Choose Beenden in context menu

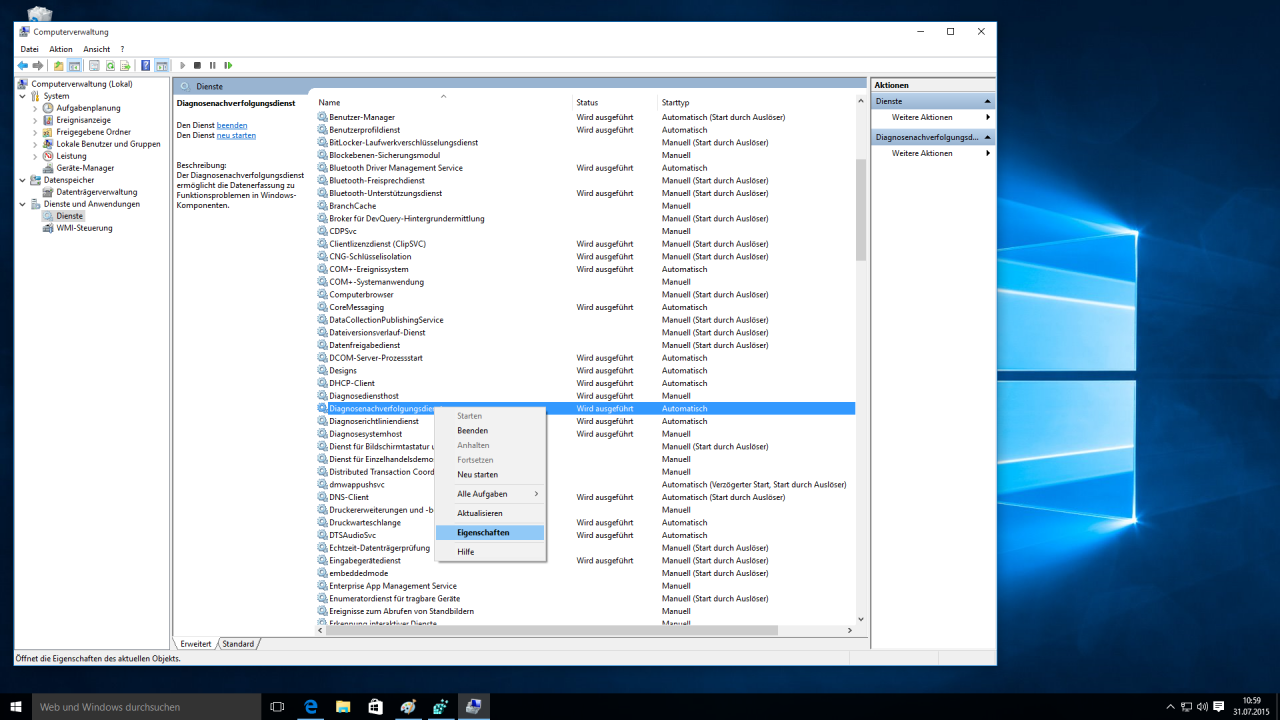coord(490,431)
